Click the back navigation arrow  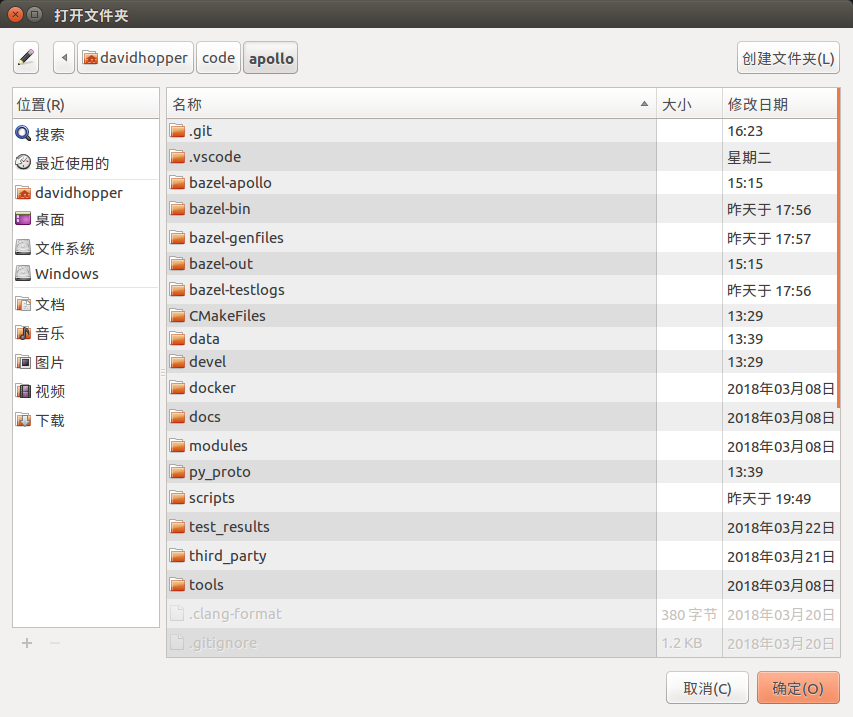[x=63, y=57]
